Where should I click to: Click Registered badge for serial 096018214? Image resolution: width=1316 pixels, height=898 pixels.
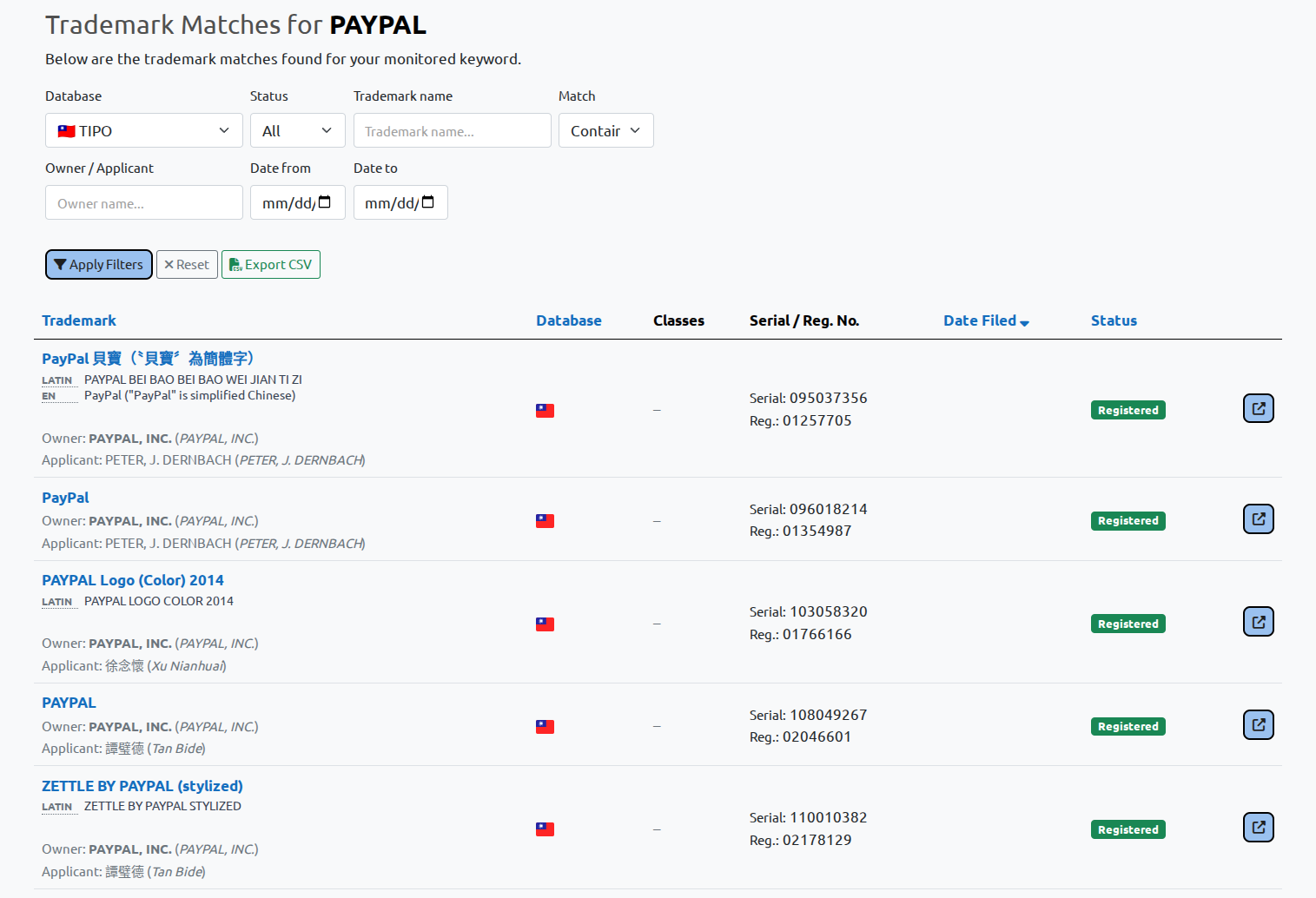tap(1128, 521)
